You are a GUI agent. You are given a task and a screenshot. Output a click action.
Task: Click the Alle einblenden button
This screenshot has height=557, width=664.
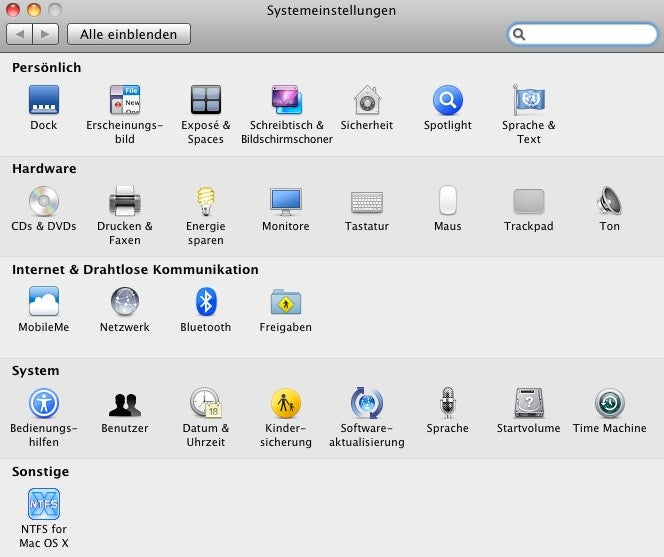coord(129,34)
